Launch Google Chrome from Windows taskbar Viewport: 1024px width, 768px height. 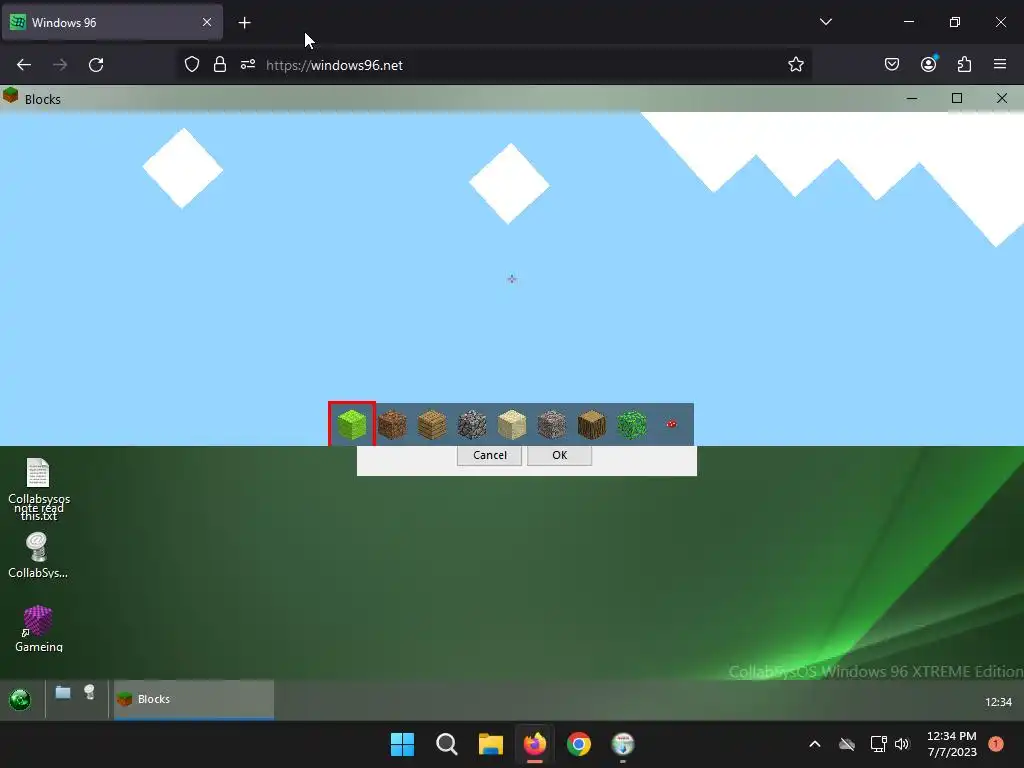(x=579, y=744)
